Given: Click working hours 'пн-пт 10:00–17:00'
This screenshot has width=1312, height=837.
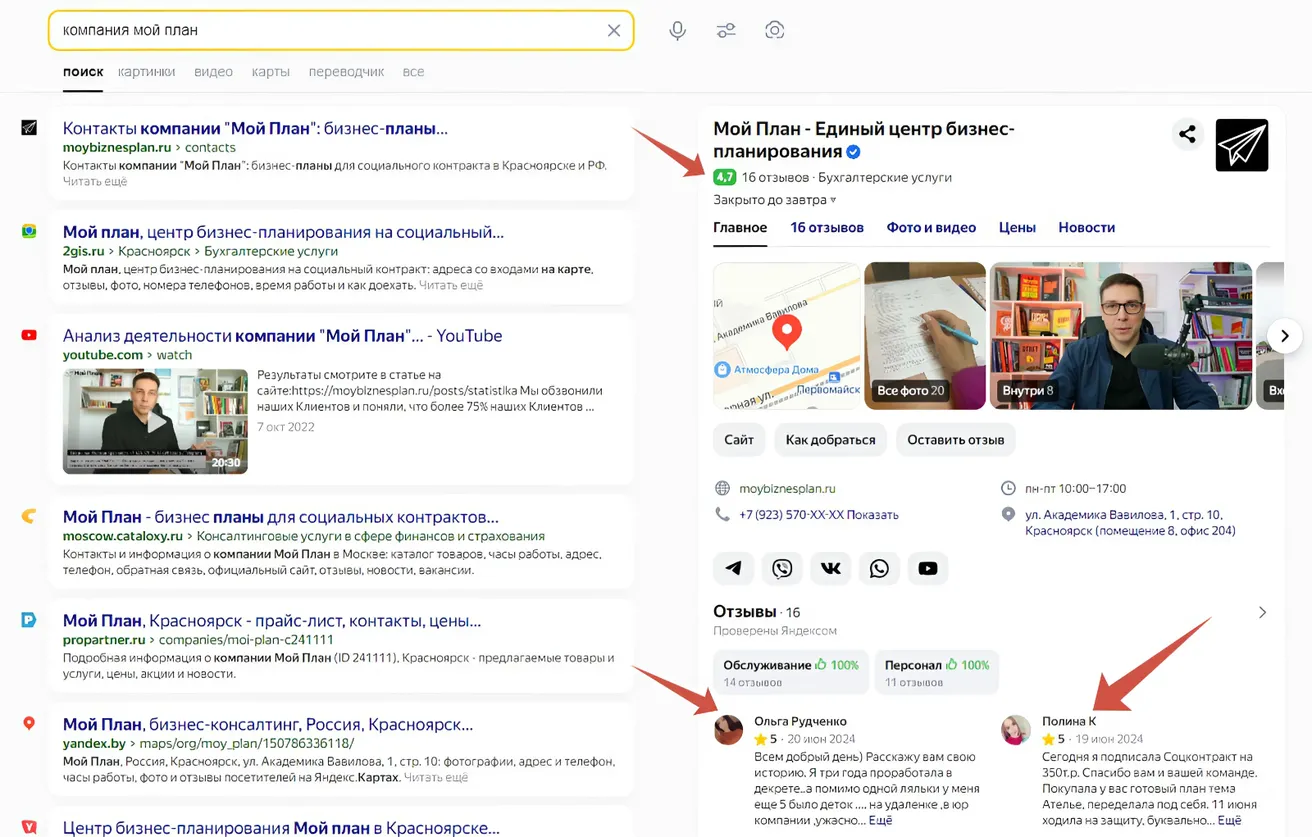Looking at the screenshot, I should [x=1075, y=489].
